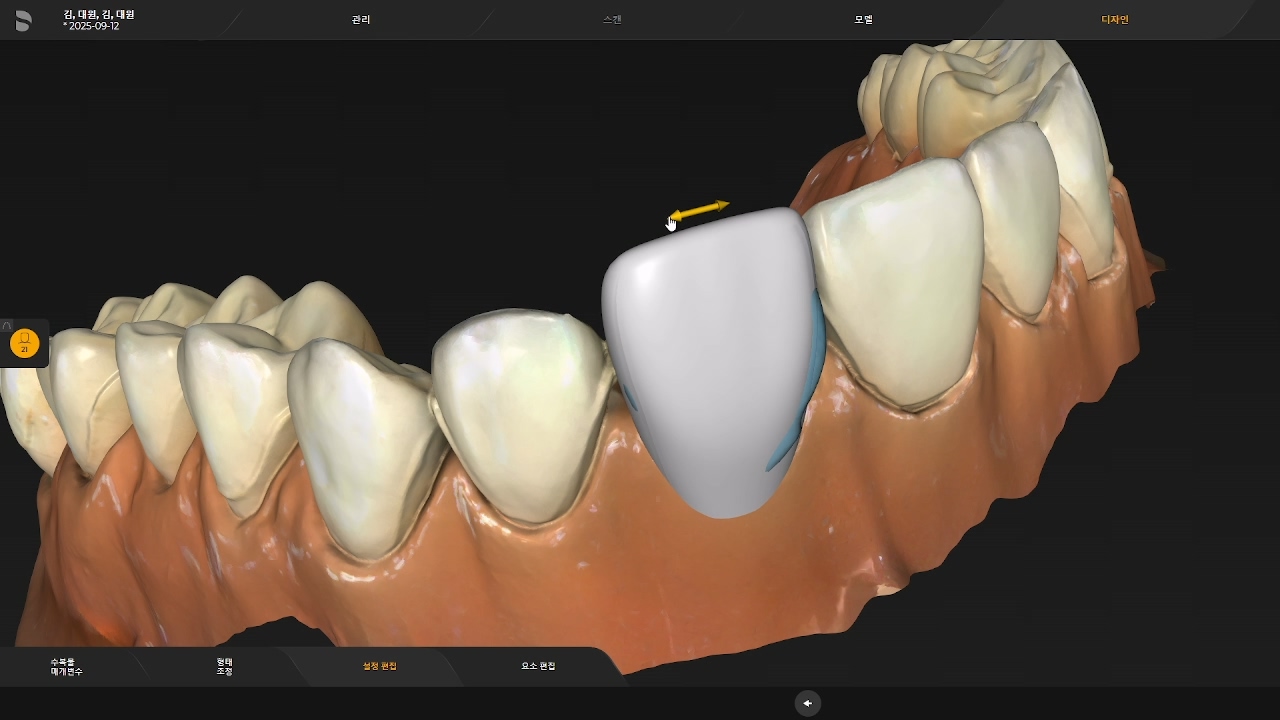Screen dimensions: 1280x720
Task: Click the patient name and date label
Action: [98, 20]
